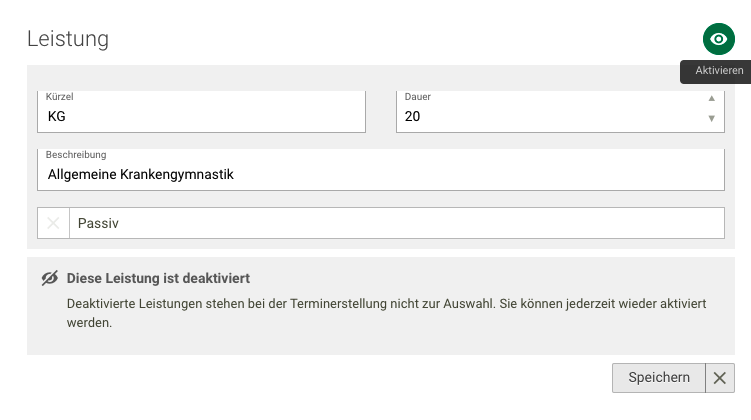Screen dimensions: 751x420
Task: Click the Kürzel field containing KG
Action: (201, 112)
